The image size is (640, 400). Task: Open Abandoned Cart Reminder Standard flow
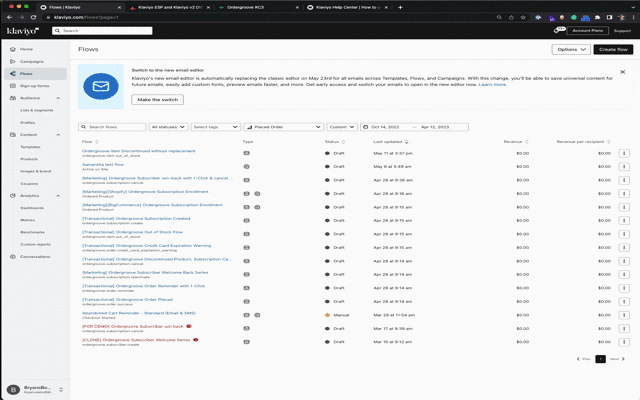tap(139, 313)
